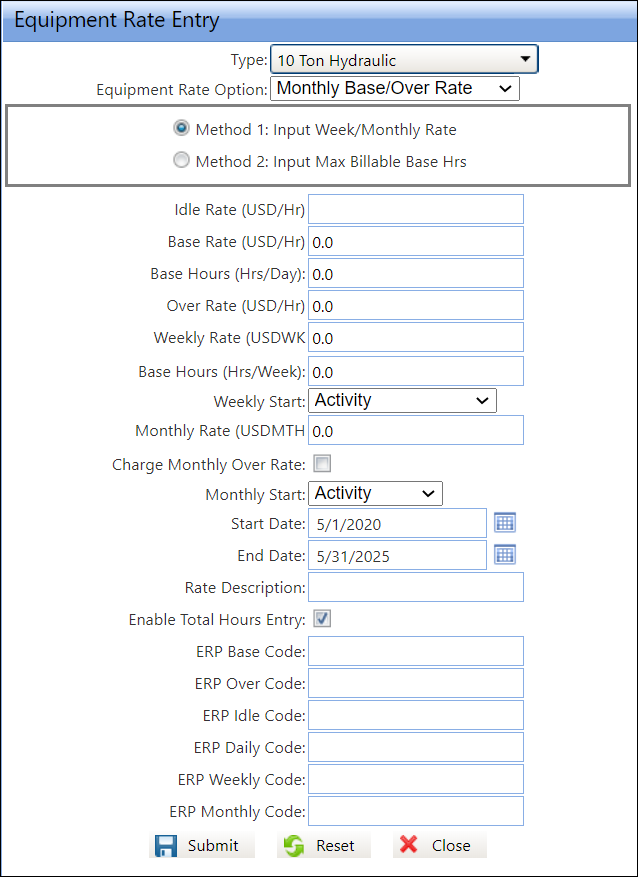Click the Rate Description text field
The height and width of the screenshot is (877, 638).
(415, 587)
